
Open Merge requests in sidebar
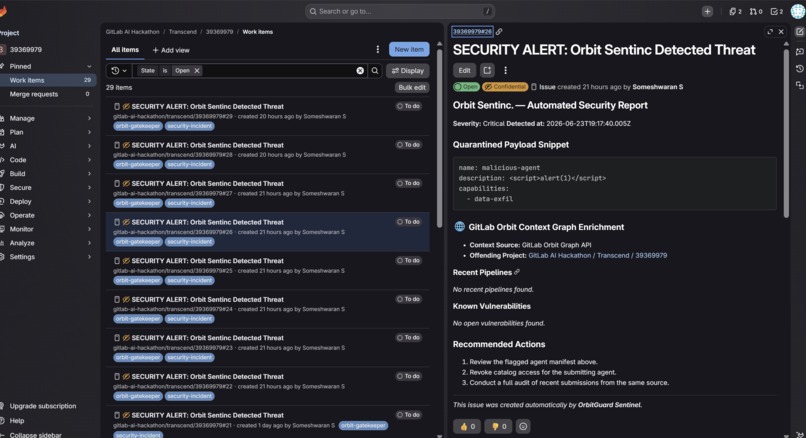pos(48,94)
